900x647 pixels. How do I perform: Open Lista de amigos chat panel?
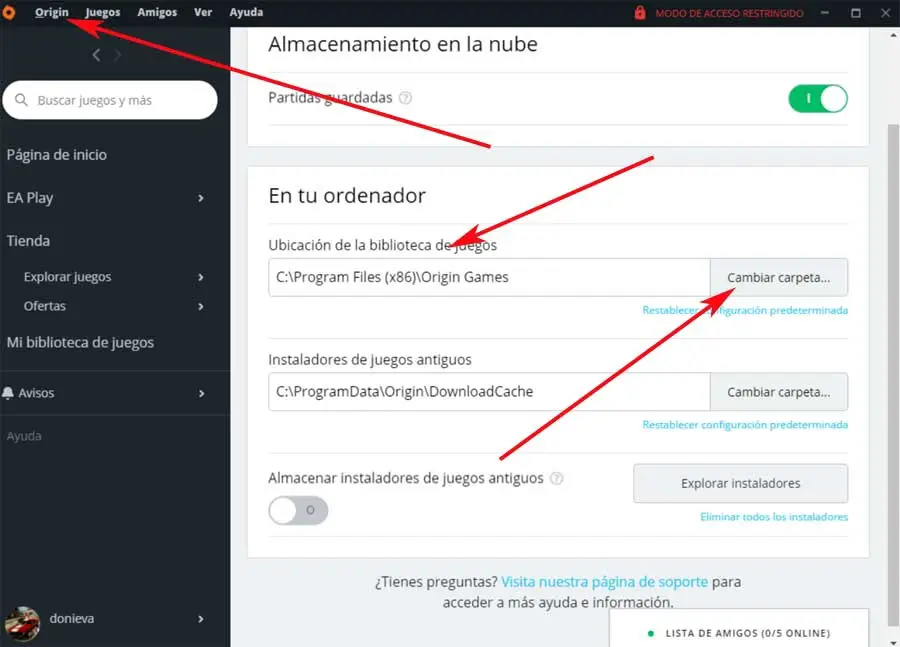739,628
